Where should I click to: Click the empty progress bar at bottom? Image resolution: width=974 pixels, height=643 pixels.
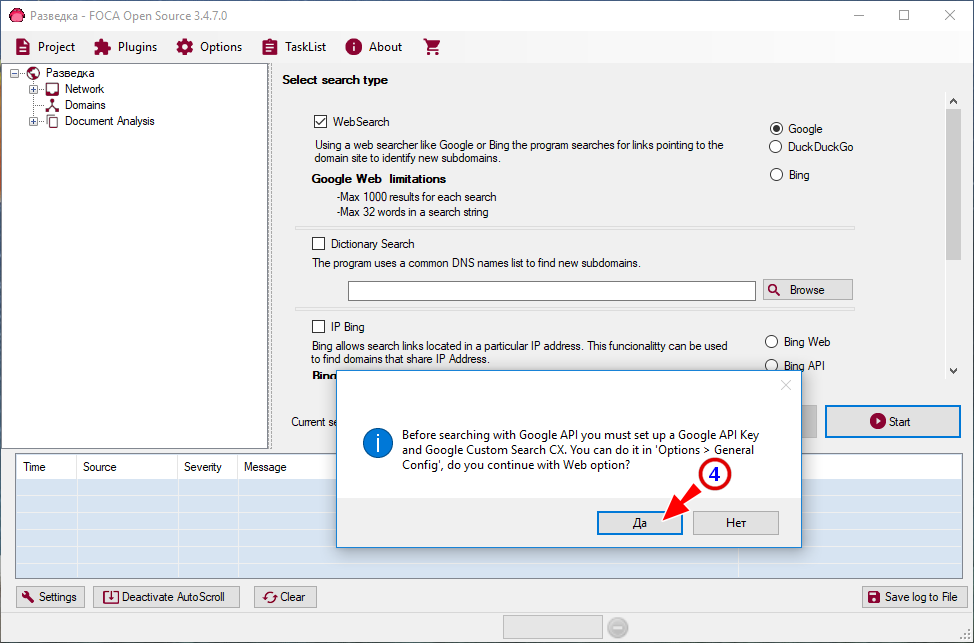pyautogui.click(x=552, y=627)
